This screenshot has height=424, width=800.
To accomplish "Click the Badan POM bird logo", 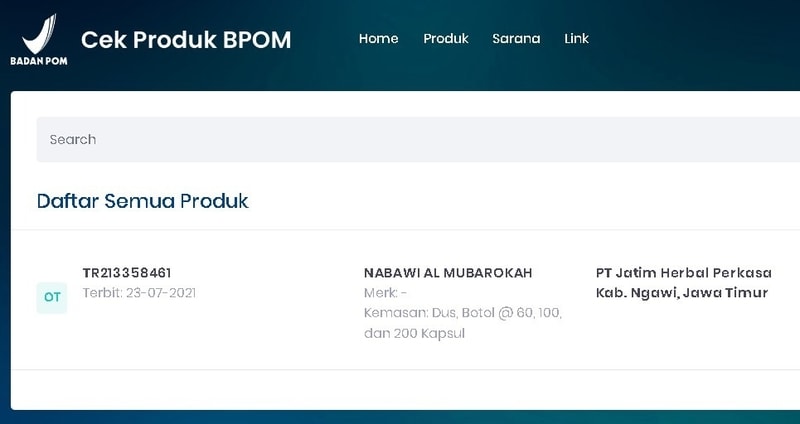I will pos(39,34).
